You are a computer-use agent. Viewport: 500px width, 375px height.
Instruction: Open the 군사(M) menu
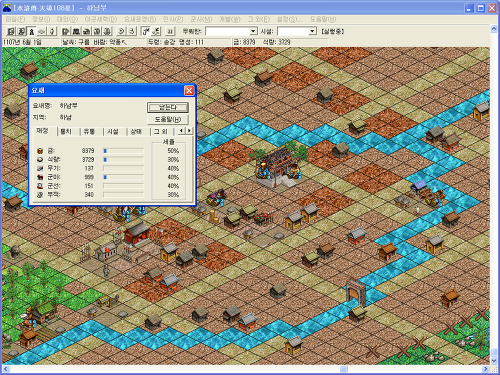[201, 19]
